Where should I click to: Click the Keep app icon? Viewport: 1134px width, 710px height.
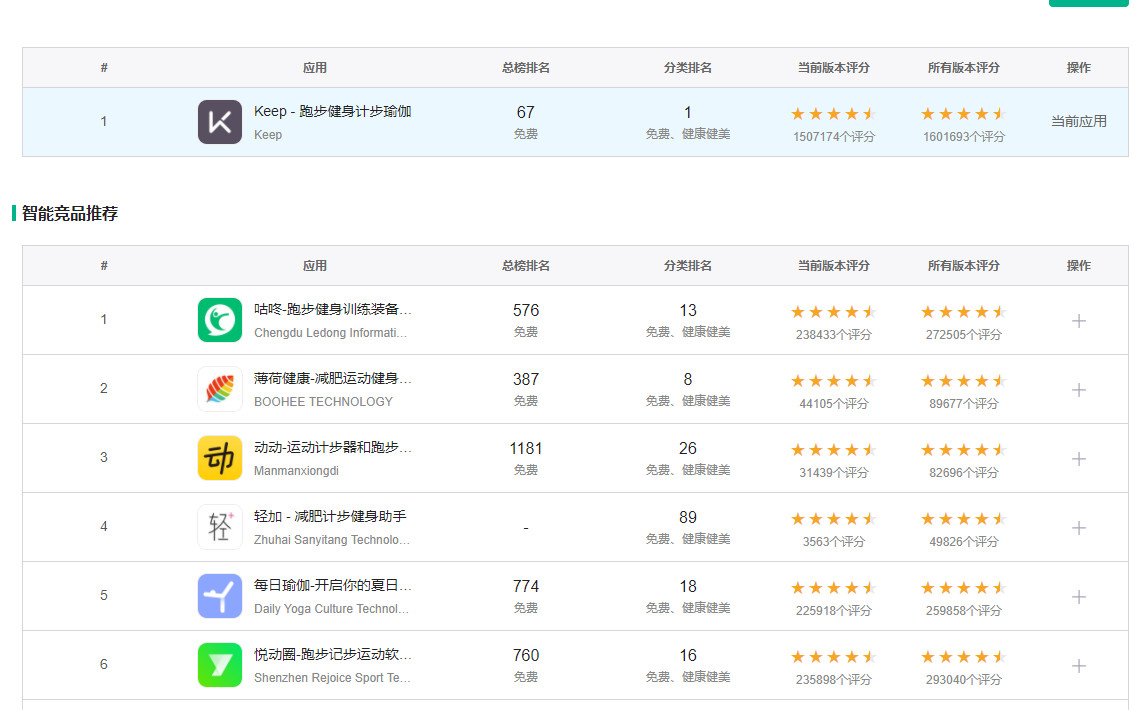coord(220,122)
